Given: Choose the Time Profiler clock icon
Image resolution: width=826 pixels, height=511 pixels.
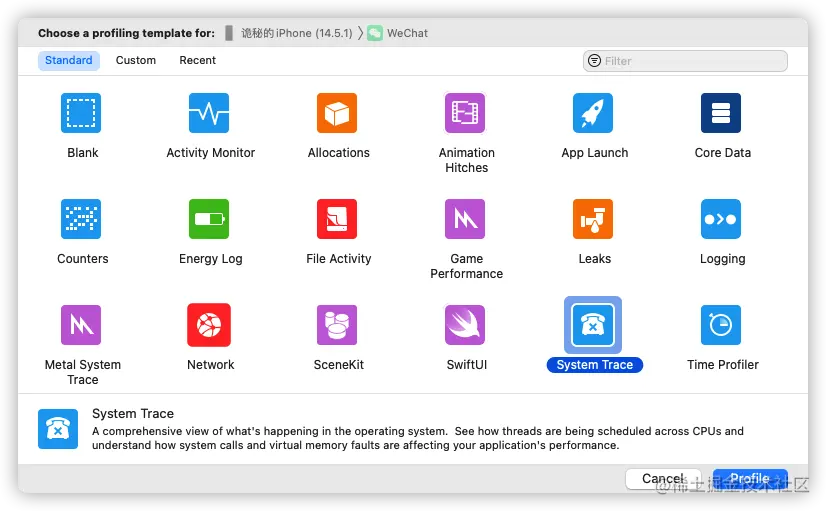Looking at the screenshot, I should [721, 325].
